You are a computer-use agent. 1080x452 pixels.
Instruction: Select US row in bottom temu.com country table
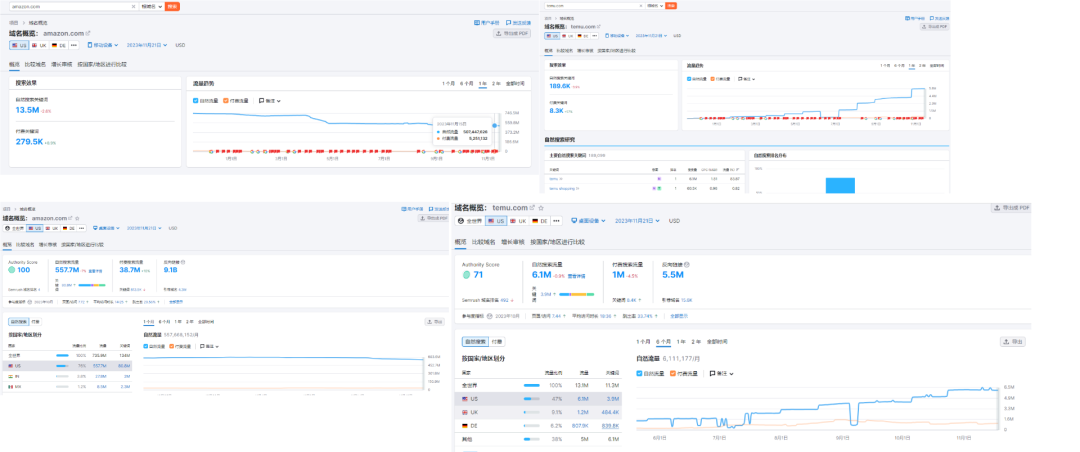[540, 398]
